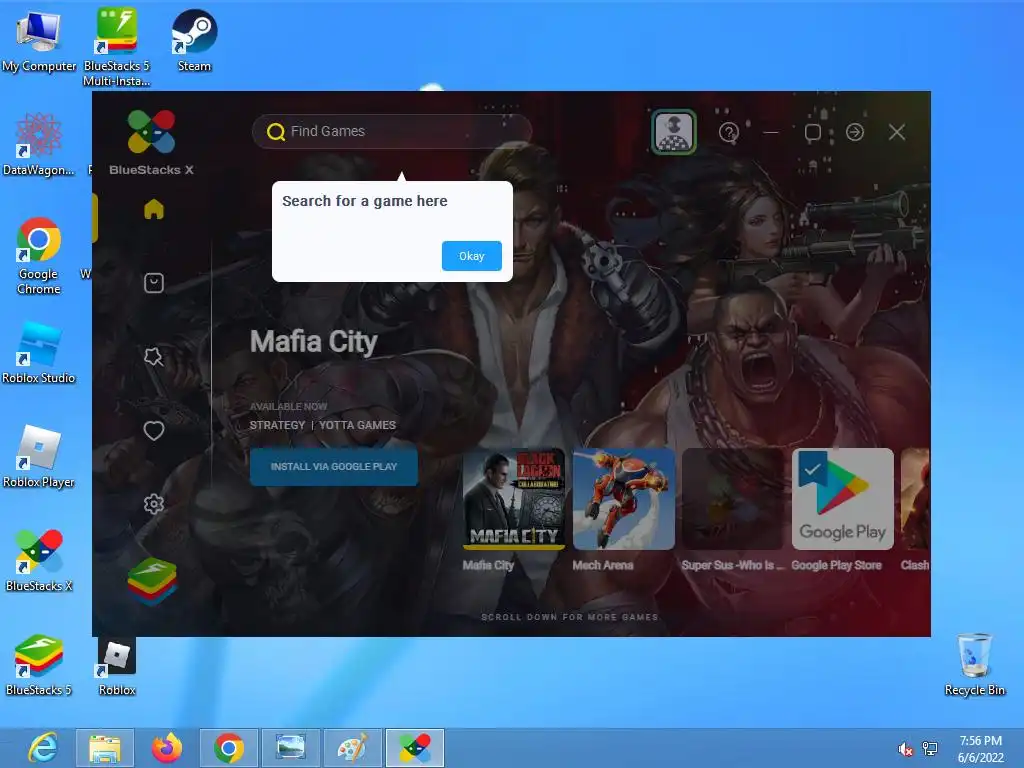Launch Internet Explorer from taskbar
1024x768 pixels.
[43, 748]
